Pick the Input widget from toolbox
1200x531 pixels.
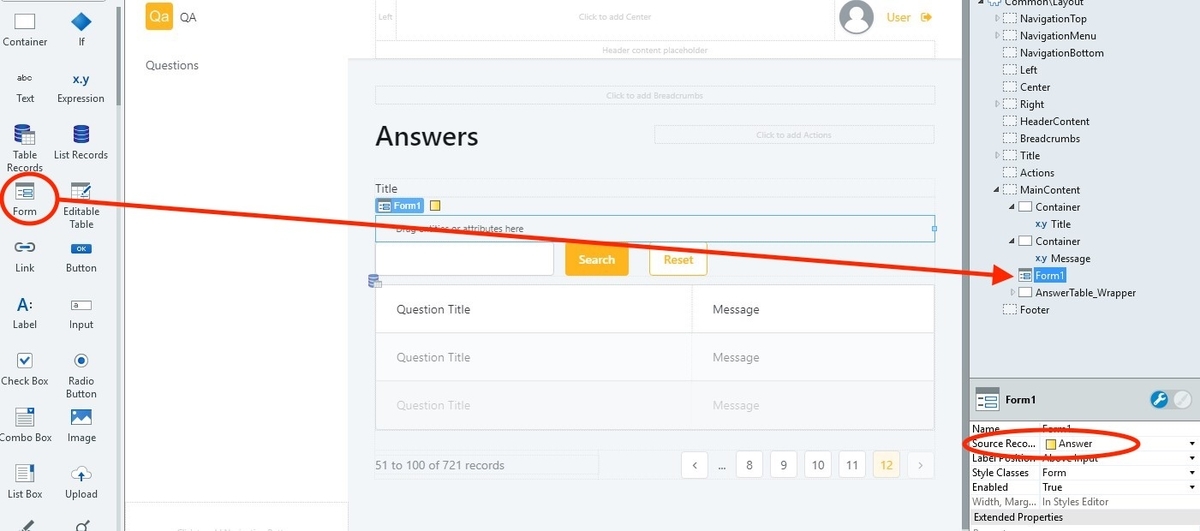81,312
